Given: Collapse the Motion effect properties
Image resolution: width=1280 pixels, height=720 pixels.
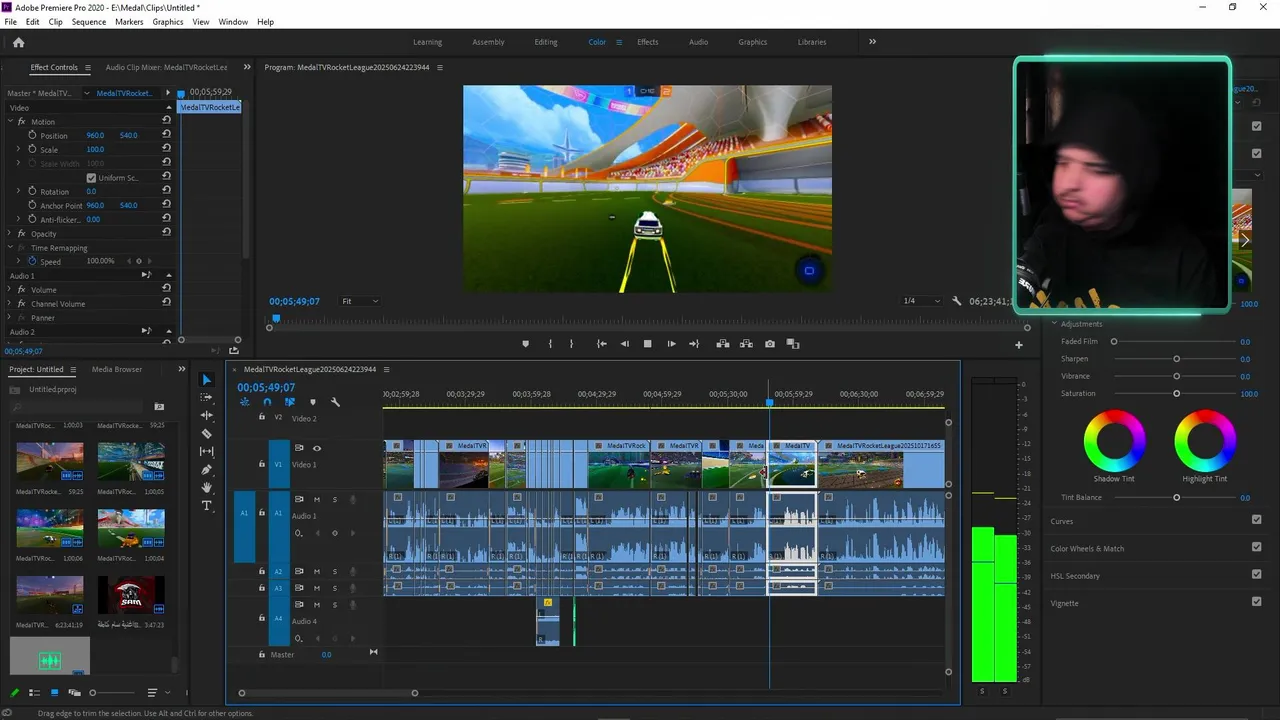Looking at the screenshot, I should coord(10,121).
